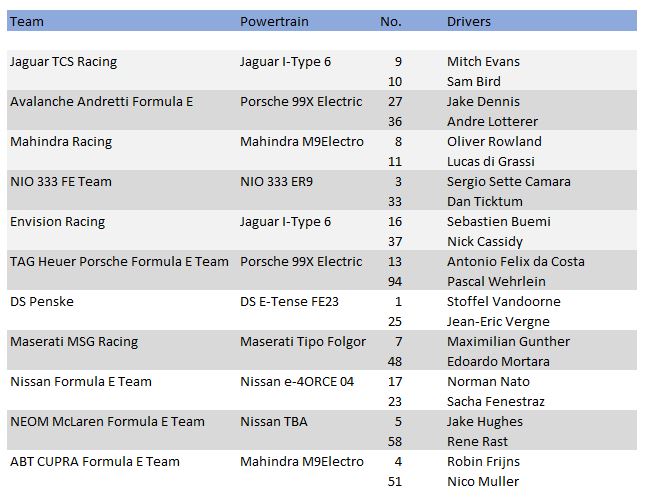Click the No. column header
Screen dimensions: 649x503
(391, 21)
